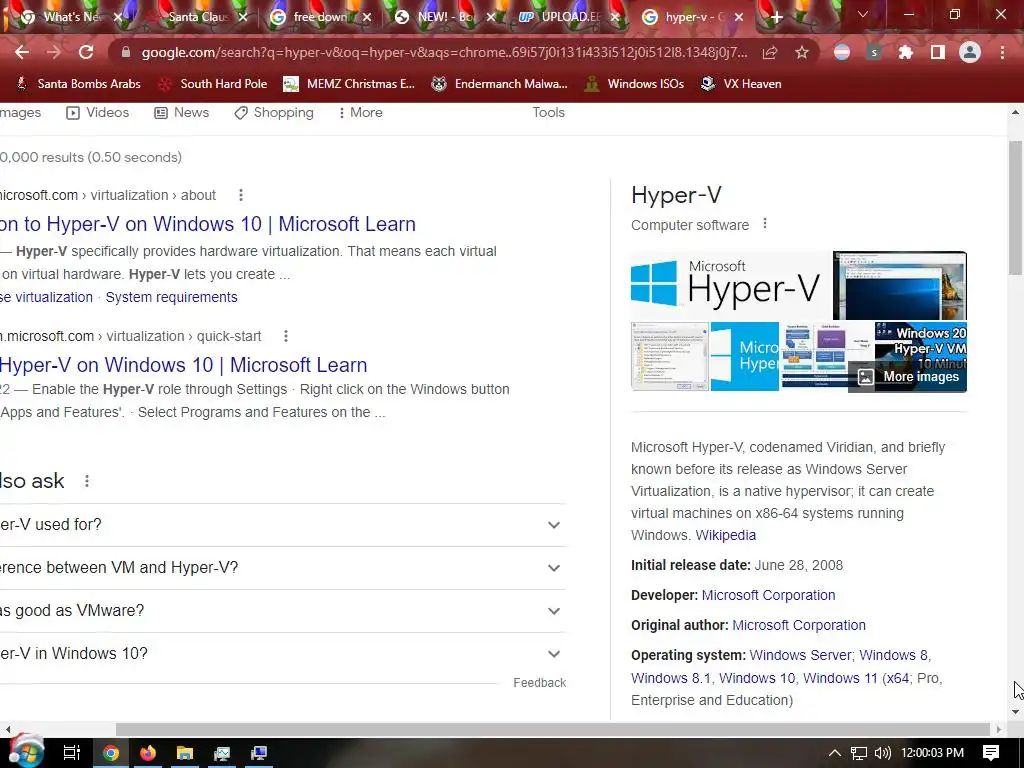Open the Wikipedia link in description
This screenshot has width=1024, height=768.
(726, 535)
